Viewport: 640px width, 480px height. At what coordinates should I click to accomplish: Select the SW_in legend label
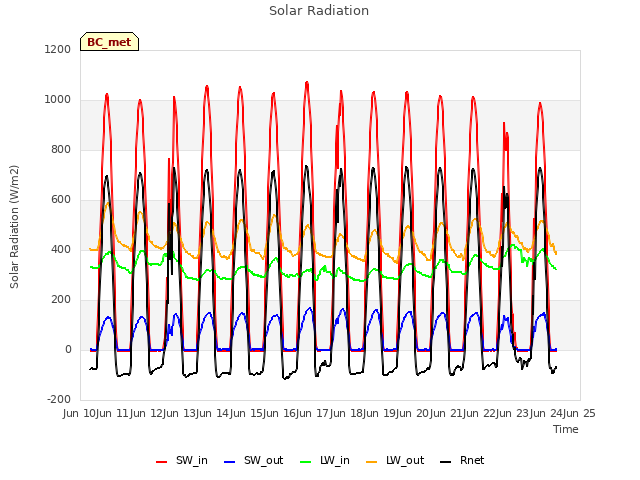click(192, 461)
